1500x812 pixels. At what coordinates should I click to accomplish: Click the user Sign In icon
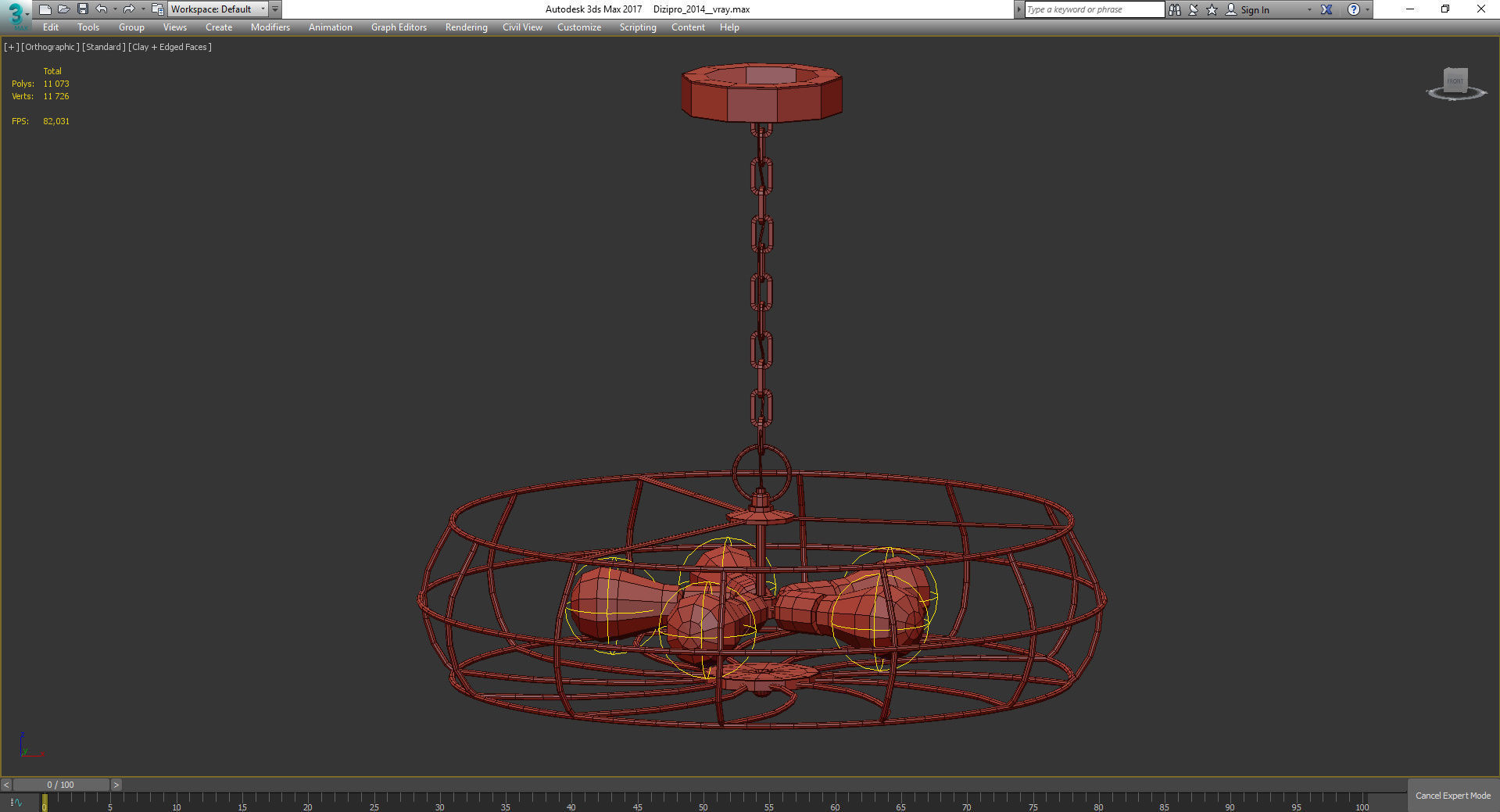[x=1231, y=9]
